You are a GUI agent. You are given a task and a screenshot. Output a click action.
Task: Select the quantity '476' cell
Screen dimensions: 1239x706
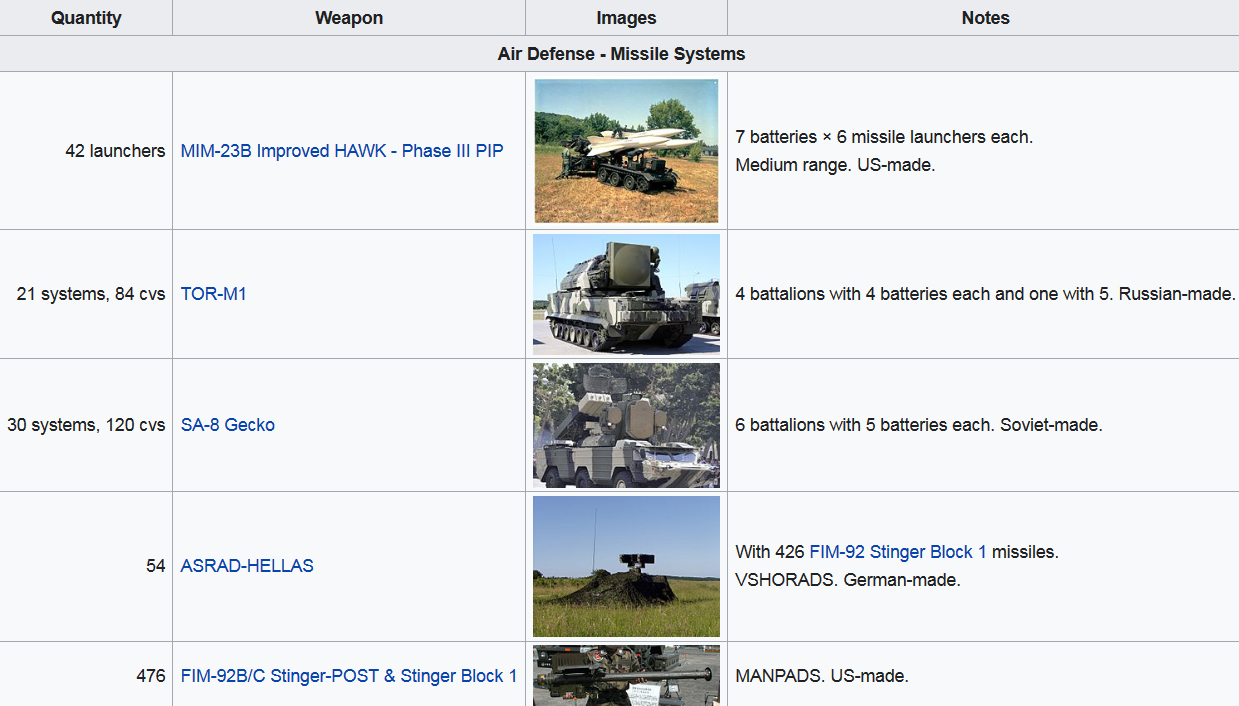pyautogui.click(x=86, y=676)
